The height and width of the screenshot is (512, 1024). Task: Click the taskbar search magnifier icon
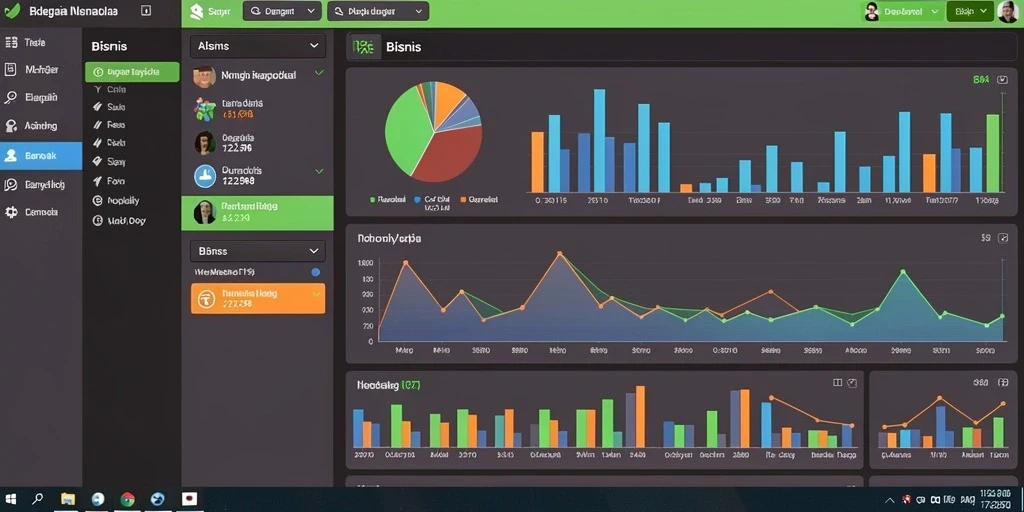(38, 499)
